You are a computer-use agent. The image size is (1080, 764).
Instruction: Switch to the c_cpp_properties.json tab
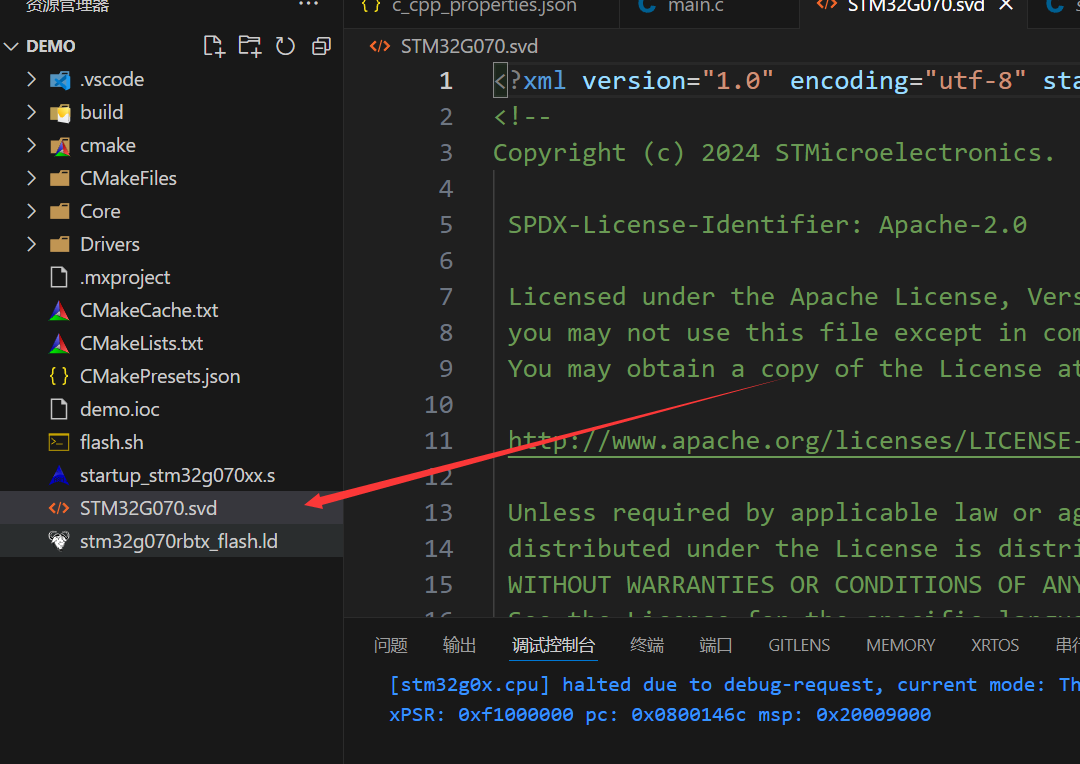[x=483, y=7]
